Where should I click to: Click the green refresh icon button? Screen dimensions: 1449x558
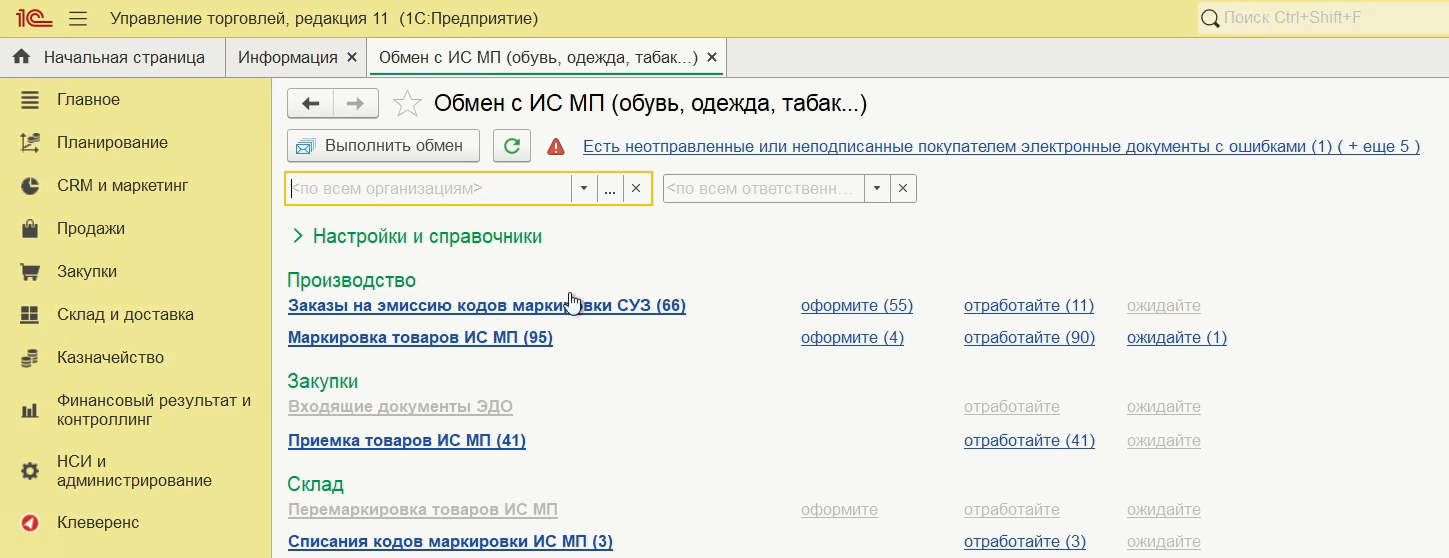(x=512, y=146)
